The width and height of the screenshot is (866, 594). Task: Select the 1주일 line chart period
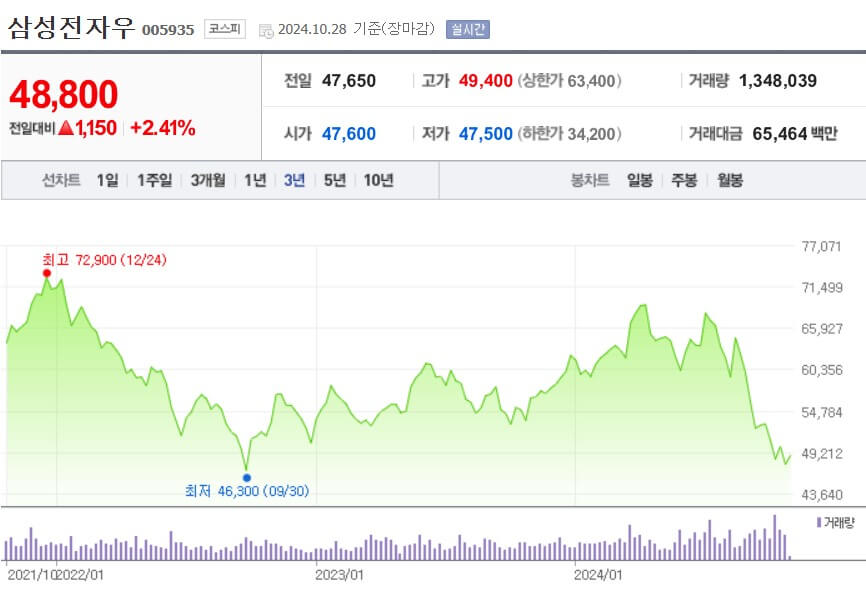(155, 180)
